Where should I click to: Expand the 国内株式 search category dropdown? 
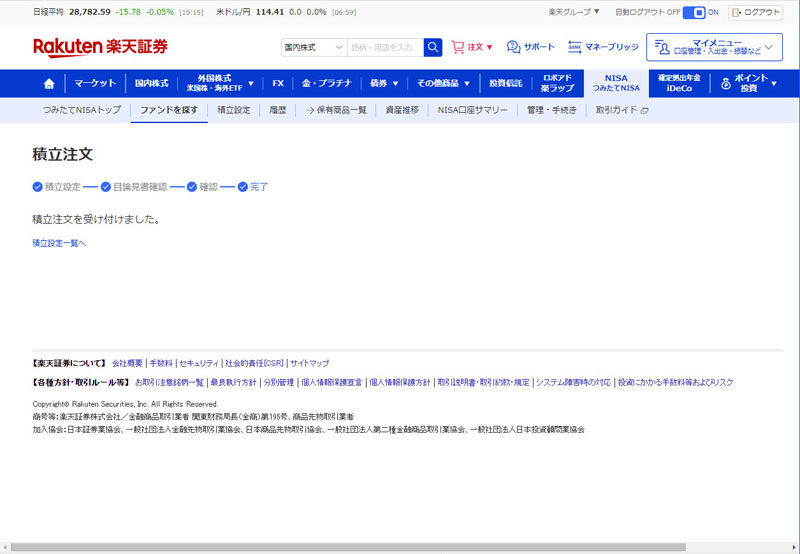coord(313,47)
